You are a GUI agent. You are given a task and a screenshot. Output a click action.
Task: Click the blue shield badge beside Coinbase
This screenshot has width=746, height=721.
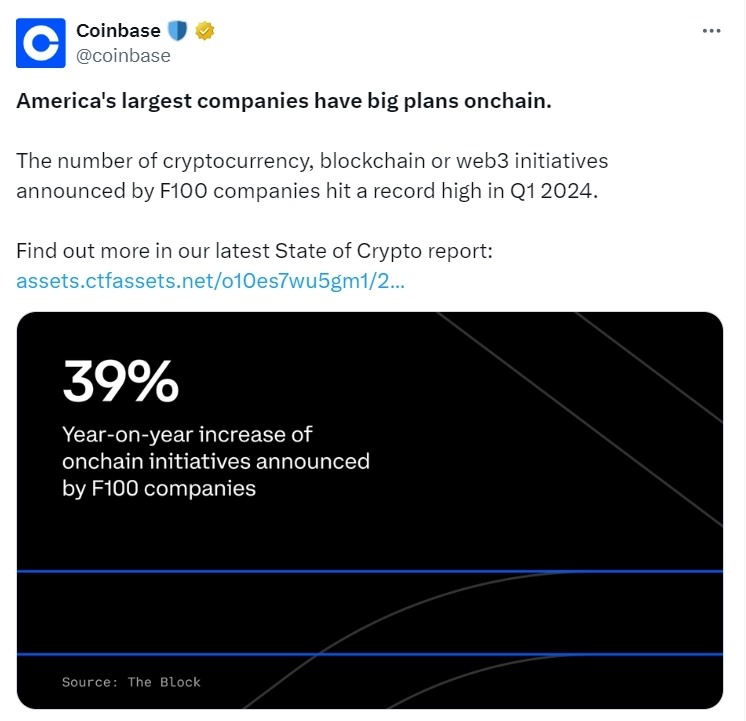coord(178,31)
